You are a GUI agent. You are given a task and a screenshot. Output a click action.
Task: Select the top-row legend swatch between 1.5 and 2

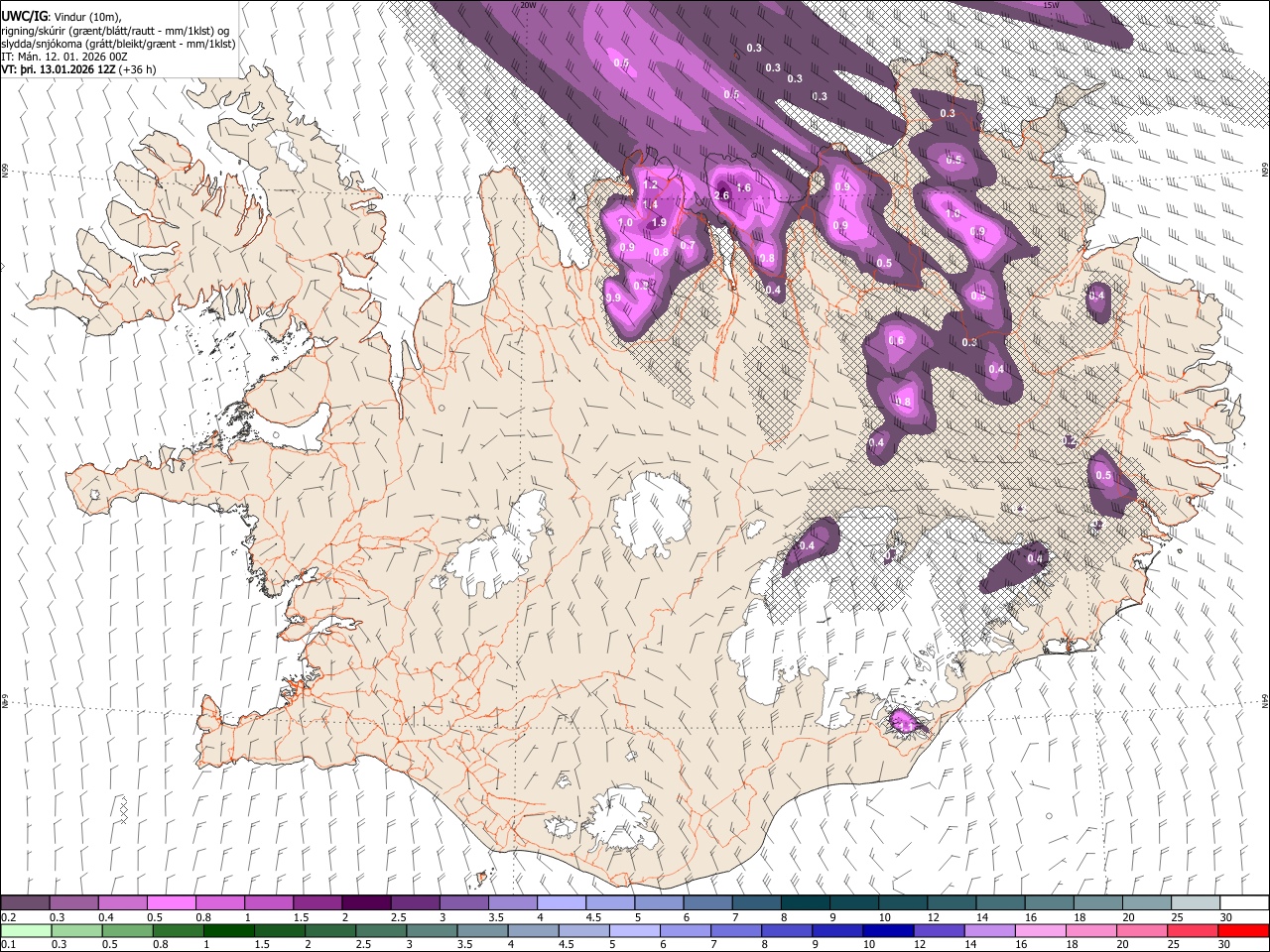tap(317, 903)
